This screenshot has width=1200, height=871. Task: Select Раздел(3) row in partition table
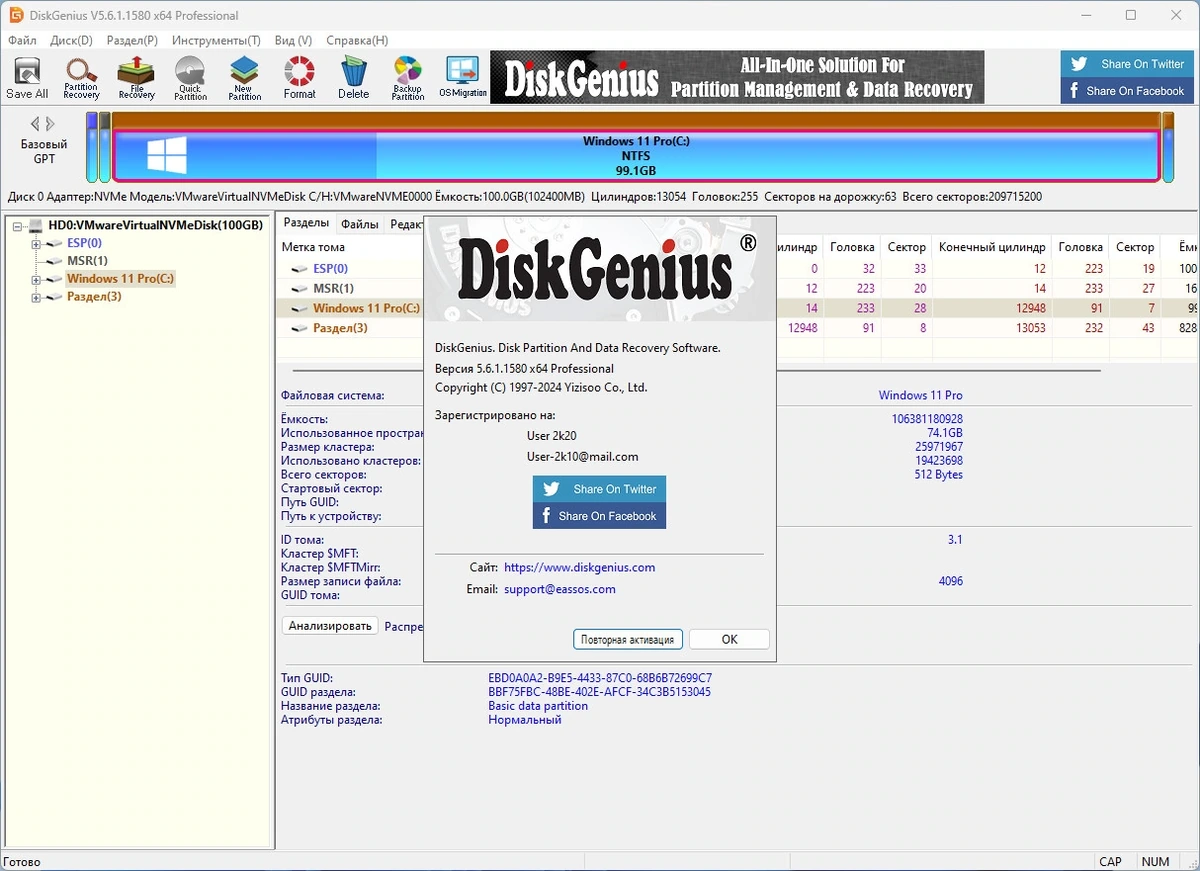[340, 328]
